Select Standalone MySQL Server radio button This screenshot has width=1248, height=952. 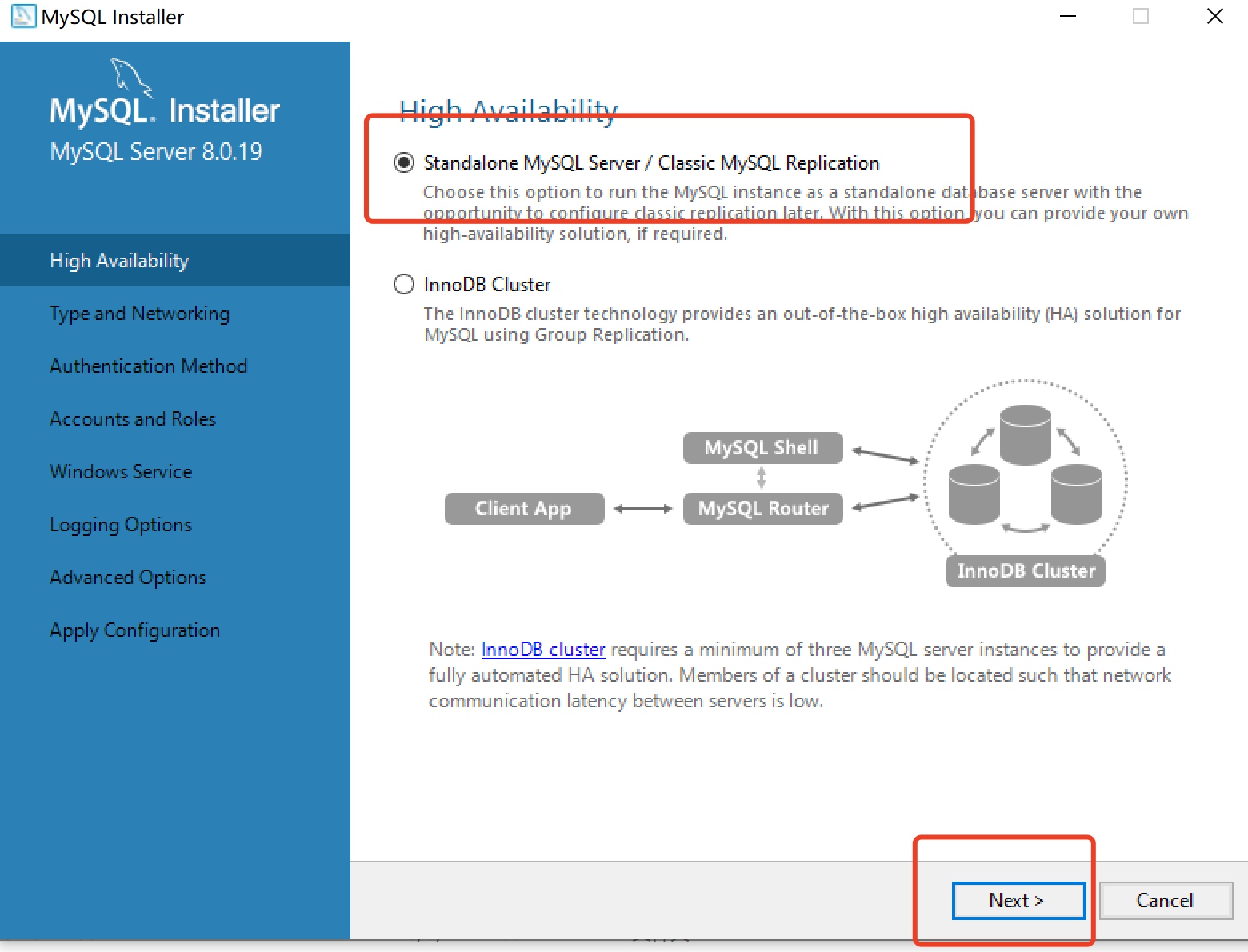point(404,163)
